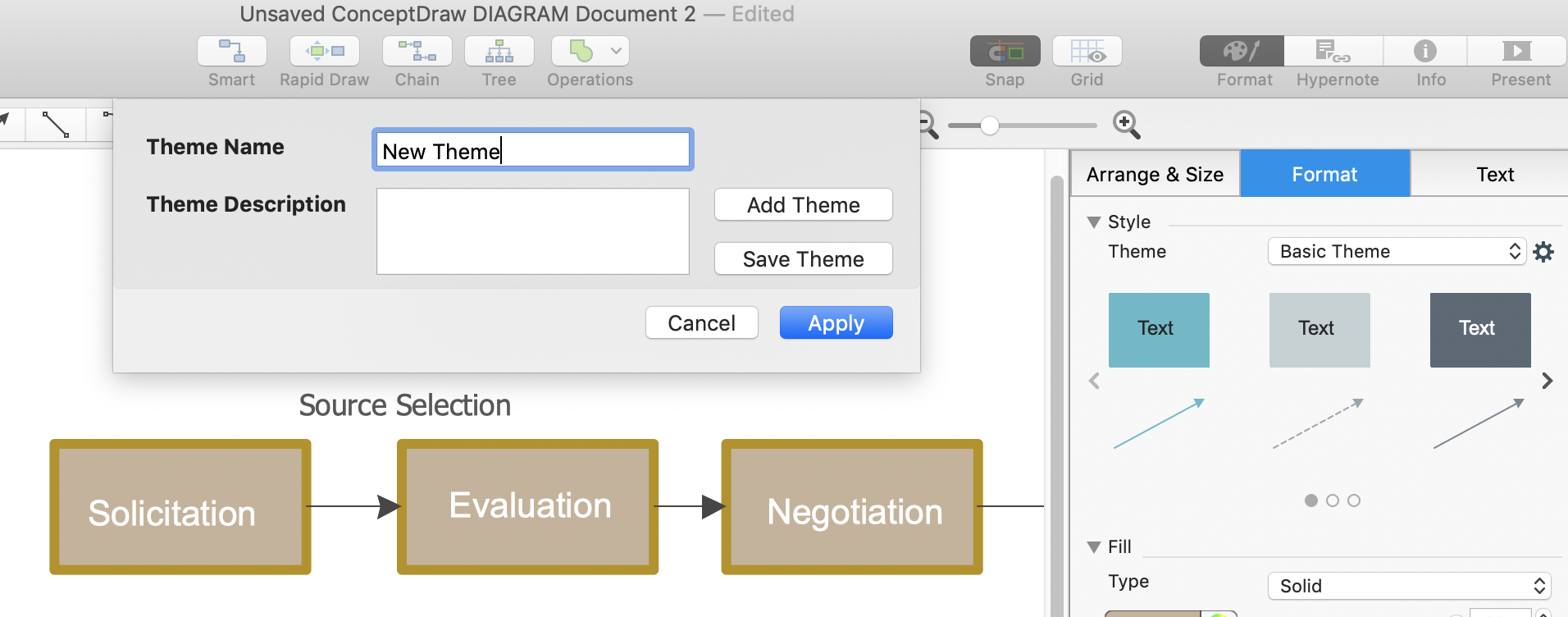Select the Tree layout tool
This screenshot has width=1568, height=617.
[x=499, y=52]
